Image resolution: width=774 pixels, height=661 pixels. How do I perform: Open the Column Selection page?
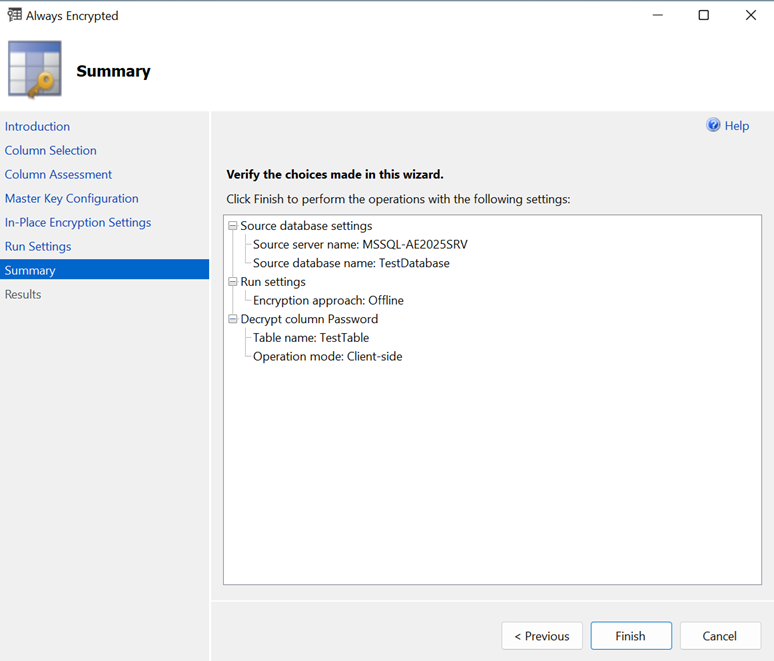click(x=51, y=151)
